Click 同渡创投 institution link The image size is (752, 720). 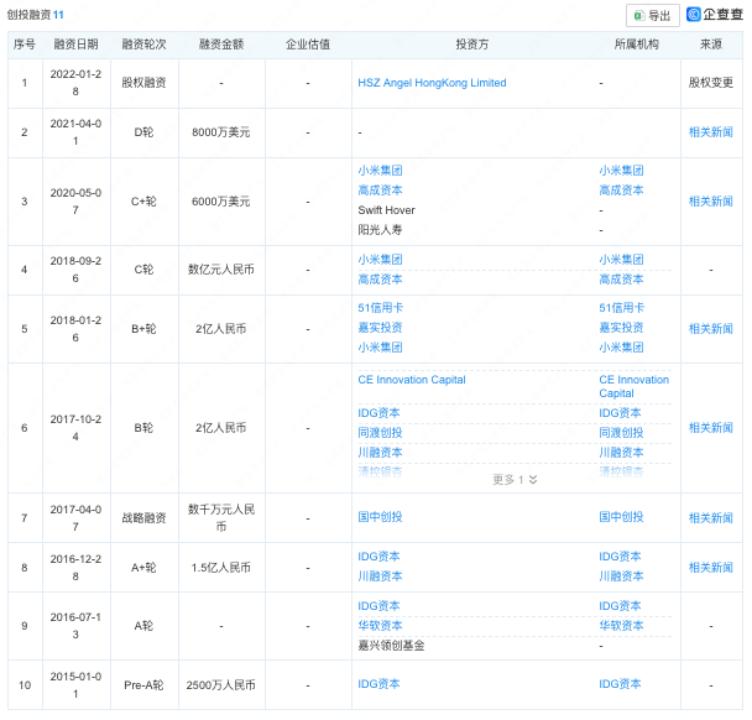(621, 433)
